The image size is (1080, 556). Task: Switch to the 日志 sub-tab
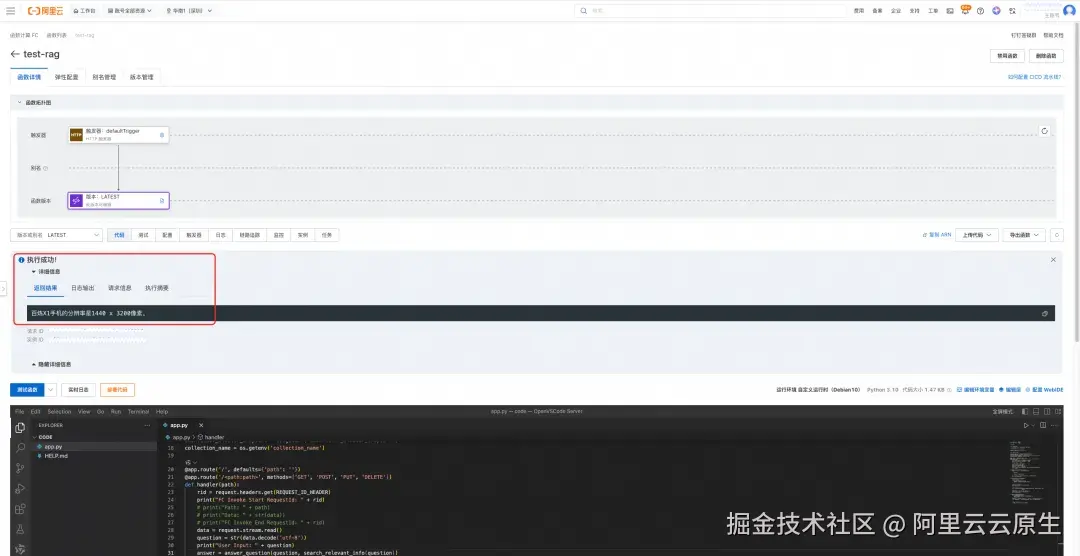220,235
